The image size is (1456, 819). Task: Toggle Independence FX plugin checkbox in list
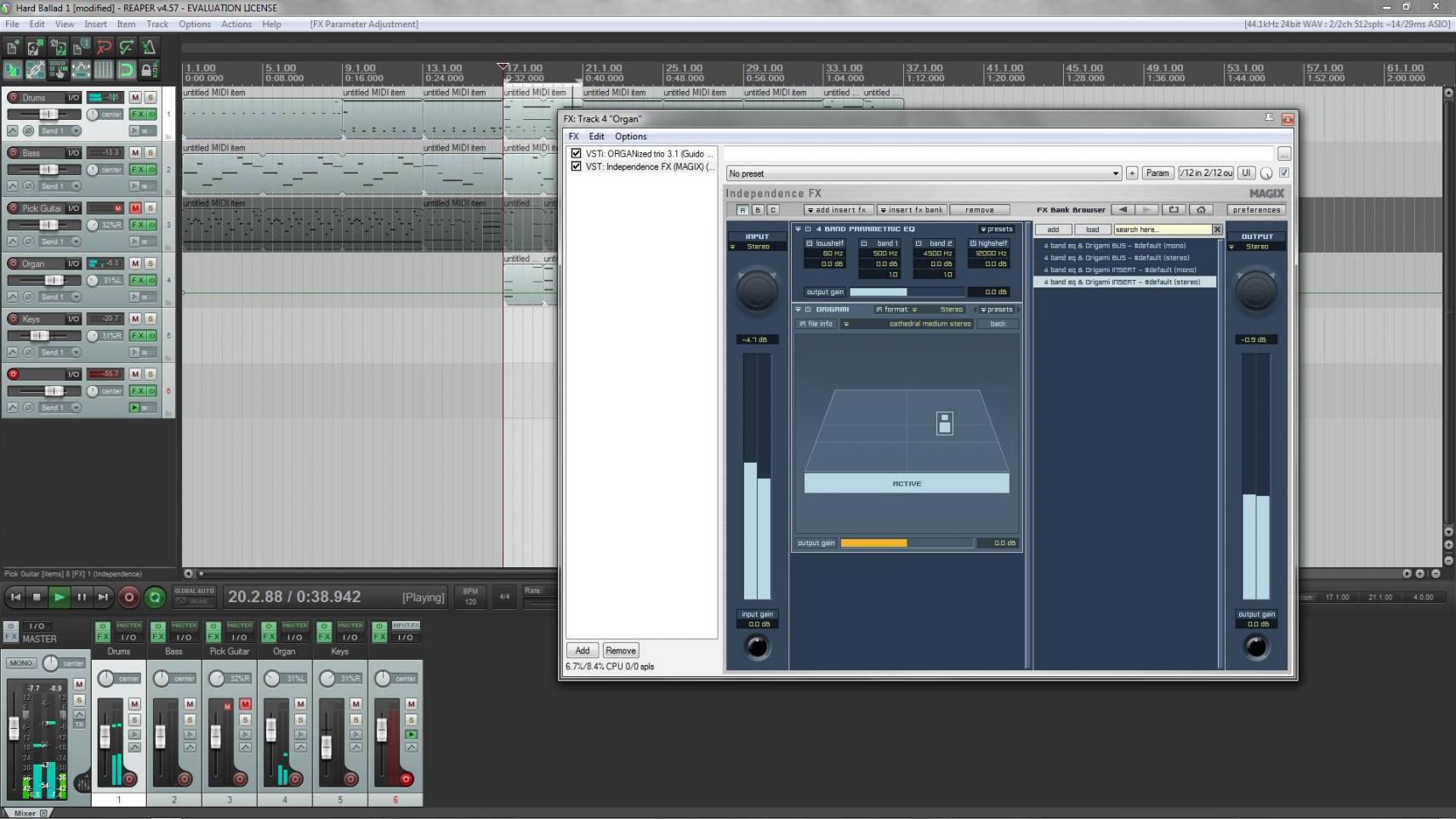(576, 167)
